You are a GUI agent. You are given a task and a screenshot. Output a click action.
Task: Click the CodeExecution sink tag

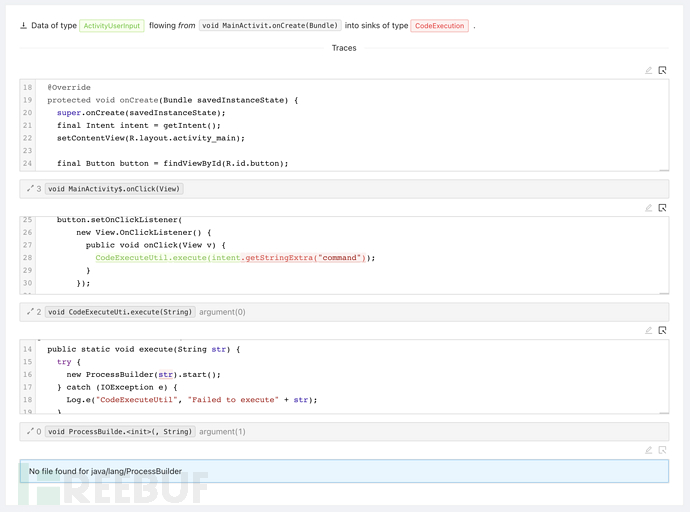pyautogui.click(x=439, y=25)
